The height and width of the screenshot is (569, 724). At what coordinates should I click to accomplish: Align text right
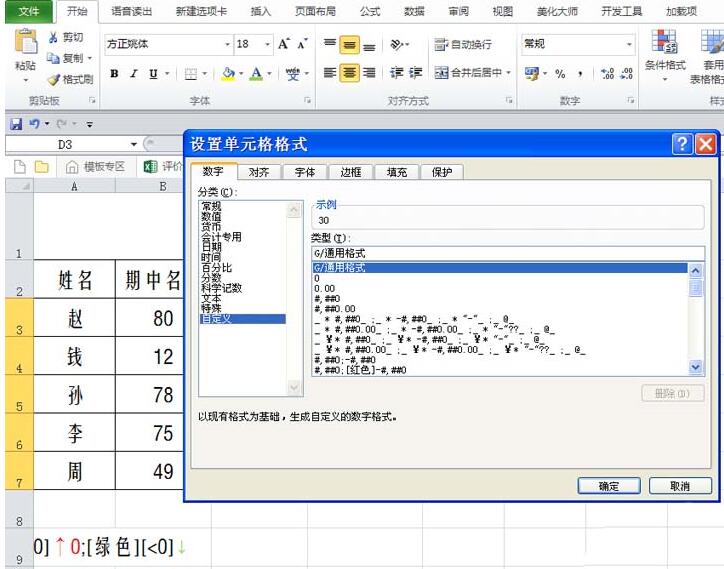point(369,73)
